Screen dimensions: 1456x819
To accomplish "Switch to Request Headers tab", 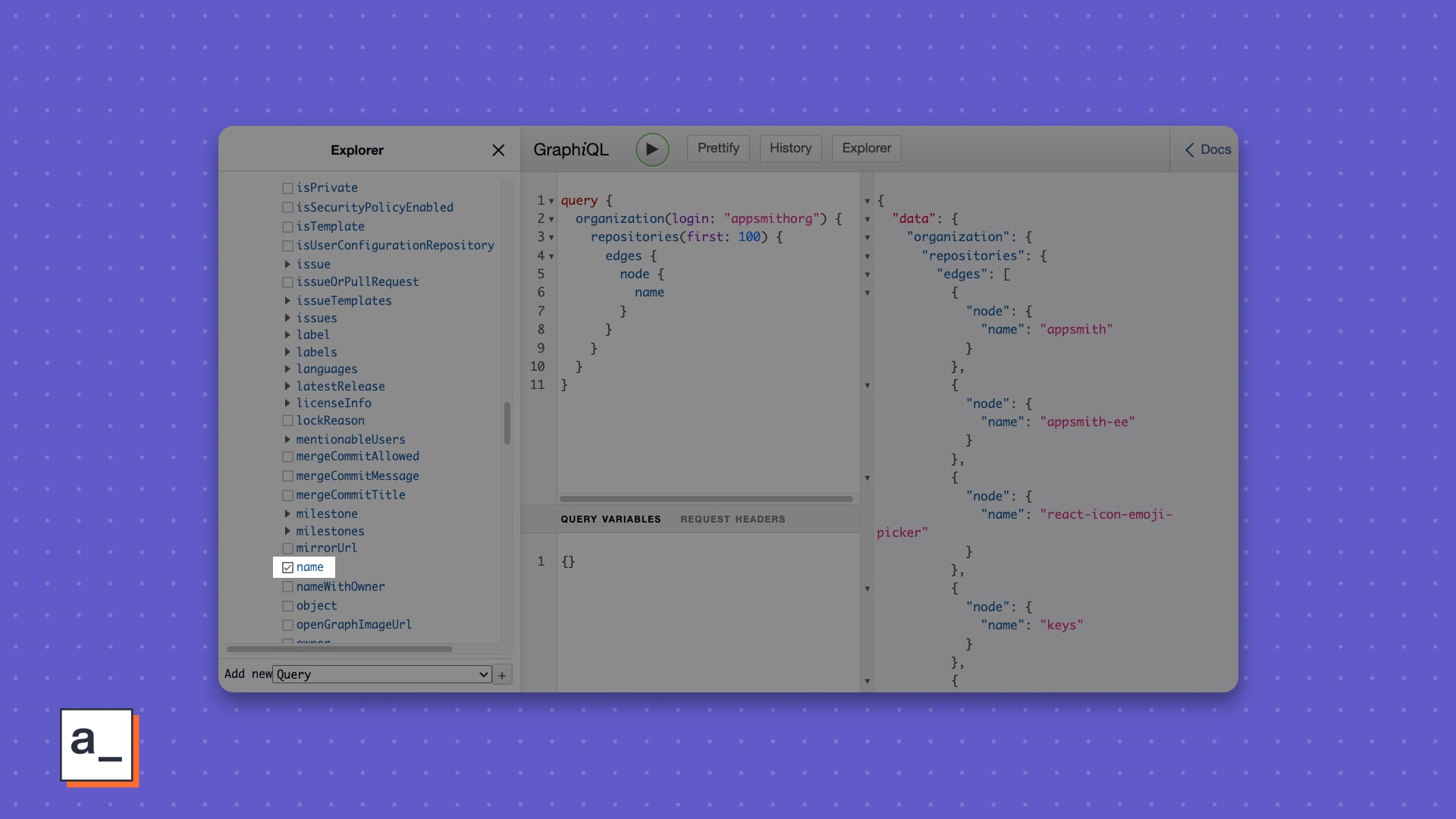I will 732,519.
